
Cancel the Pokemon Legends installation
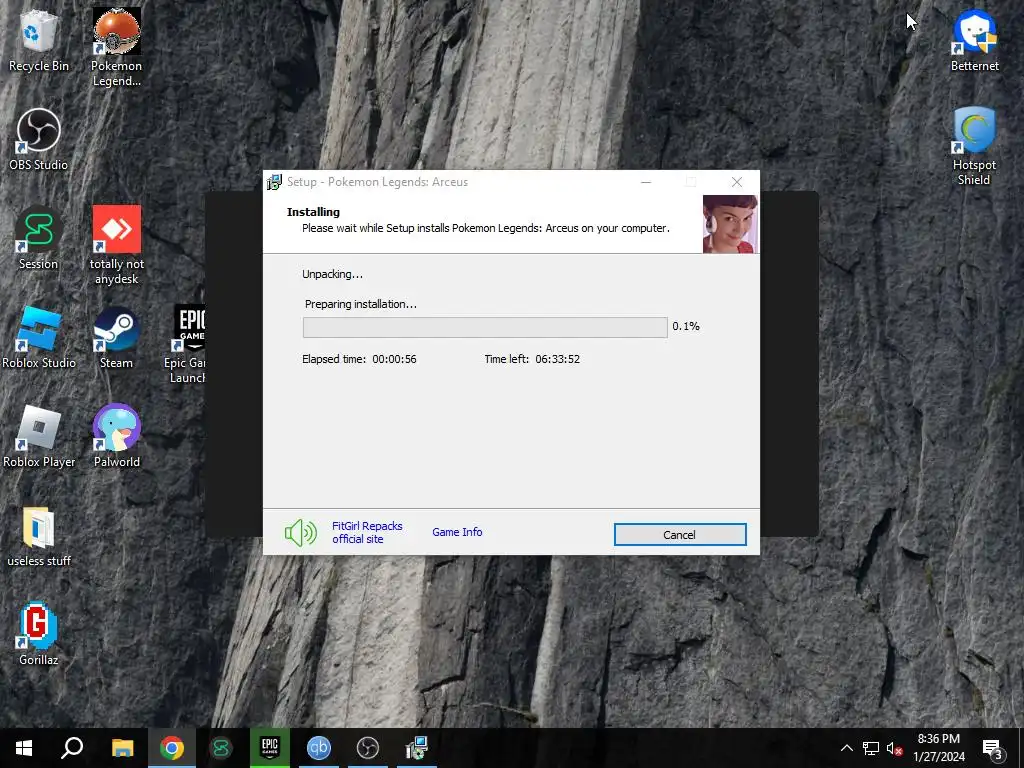tap(680, 534)
